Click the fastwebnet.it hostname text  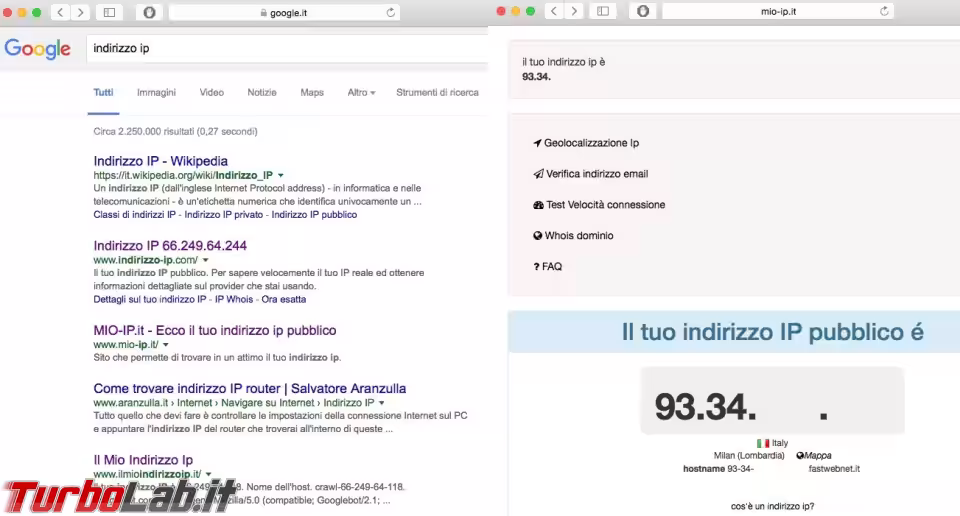834,469
